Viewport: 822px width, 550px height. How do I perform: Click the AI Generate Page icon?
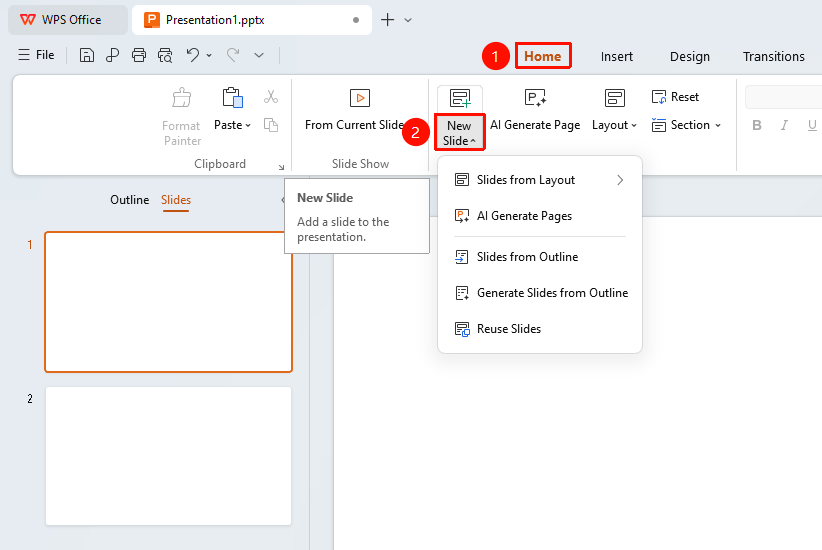[x=535, y=98]
